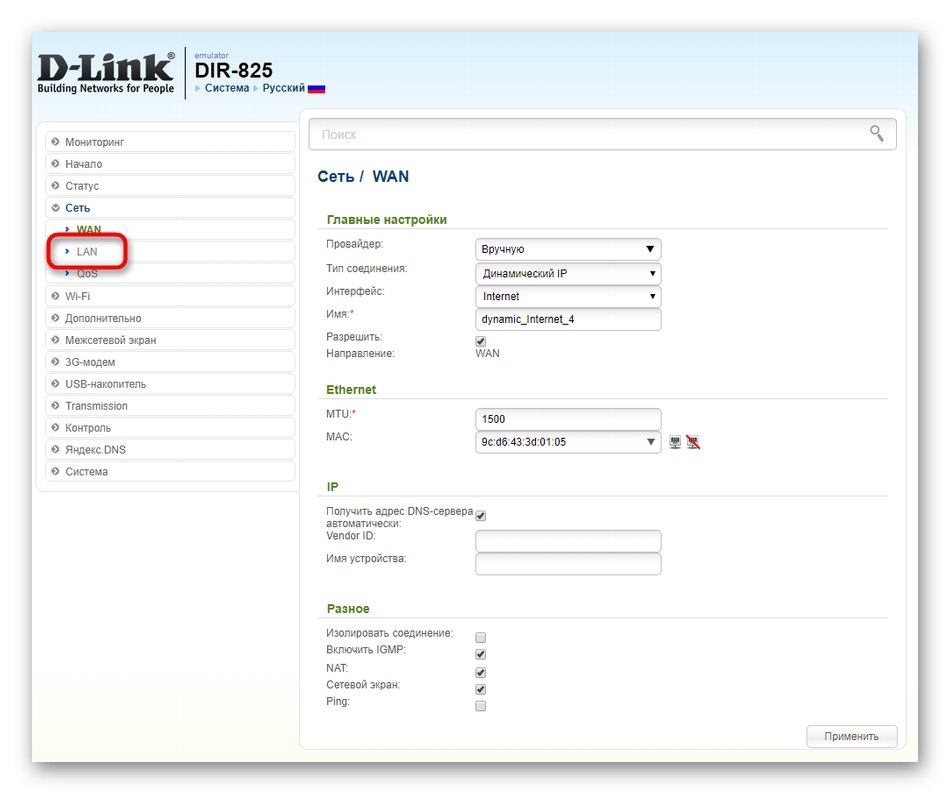The width and height of the screenshot is (950, 794).
Task: Click the Разное section heading
Action: tap(348, 609)
